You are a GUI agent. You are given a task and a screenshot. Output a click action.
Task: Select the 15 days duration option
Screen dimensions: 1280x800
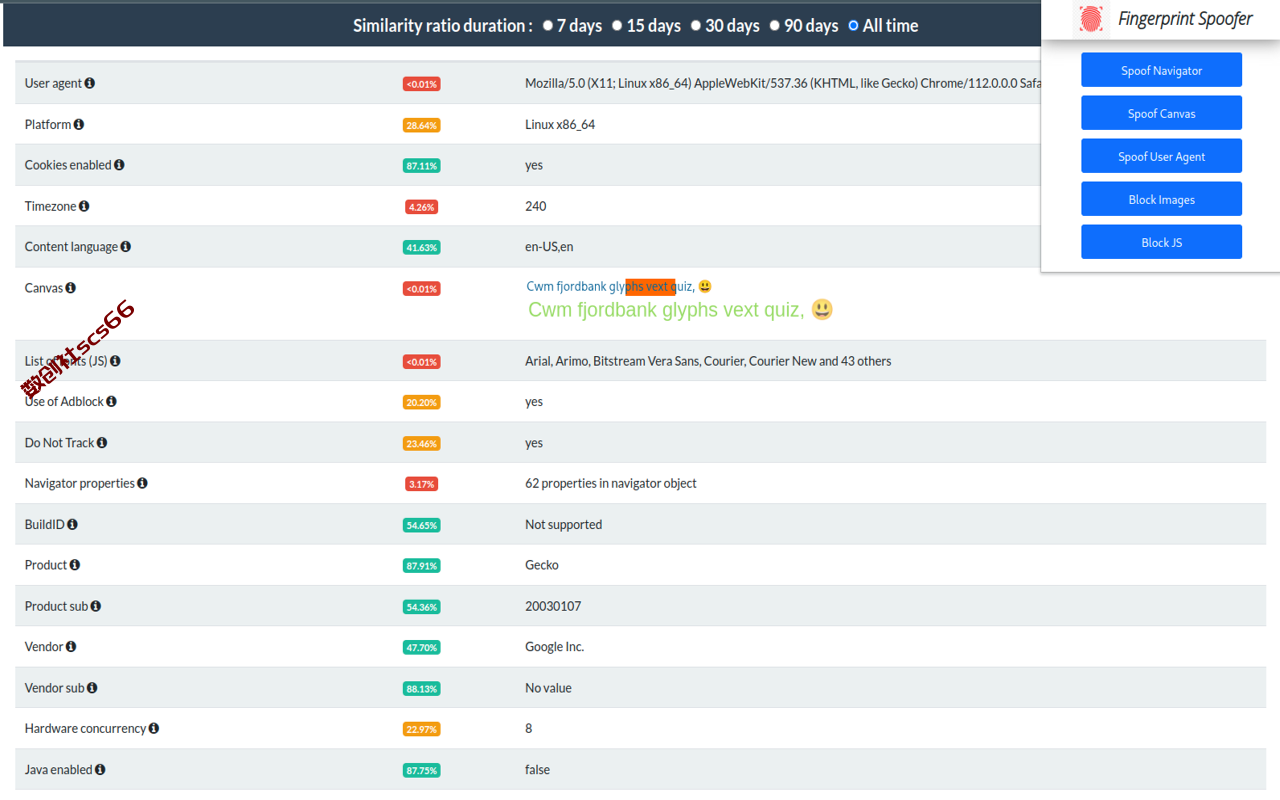[x=618, y=26]
